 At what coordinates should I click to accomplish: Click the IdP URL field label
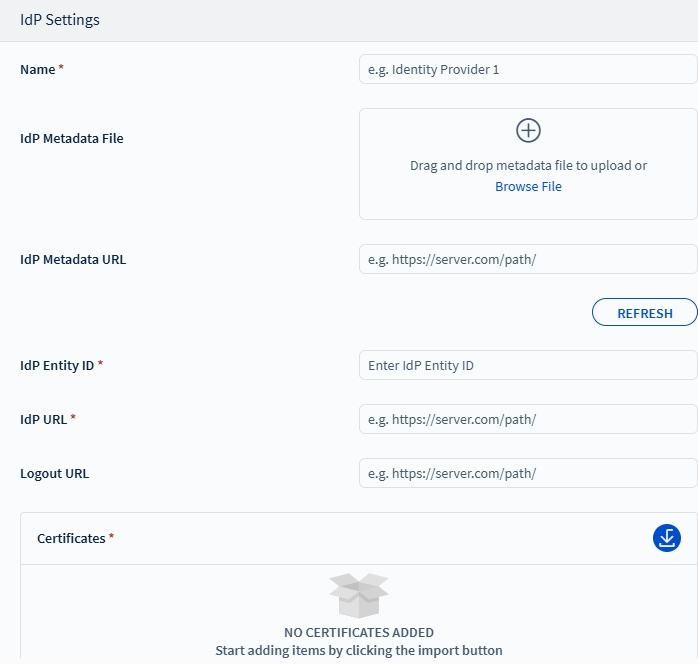(x=43, y=419)
